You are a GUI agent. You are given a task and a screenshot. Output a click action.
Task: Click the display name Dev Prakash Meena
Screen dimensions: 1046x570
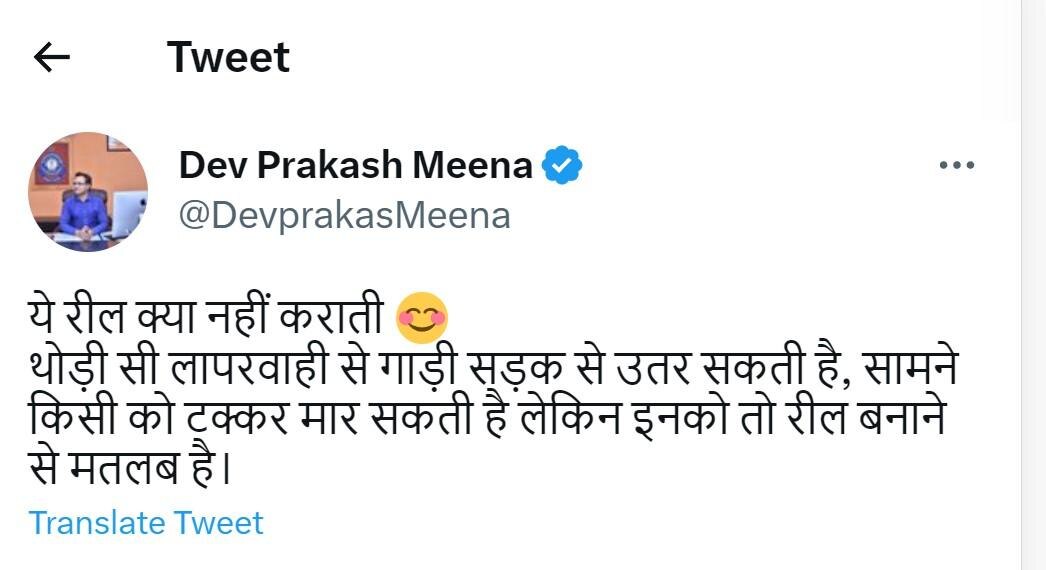(x=356, y=166)
